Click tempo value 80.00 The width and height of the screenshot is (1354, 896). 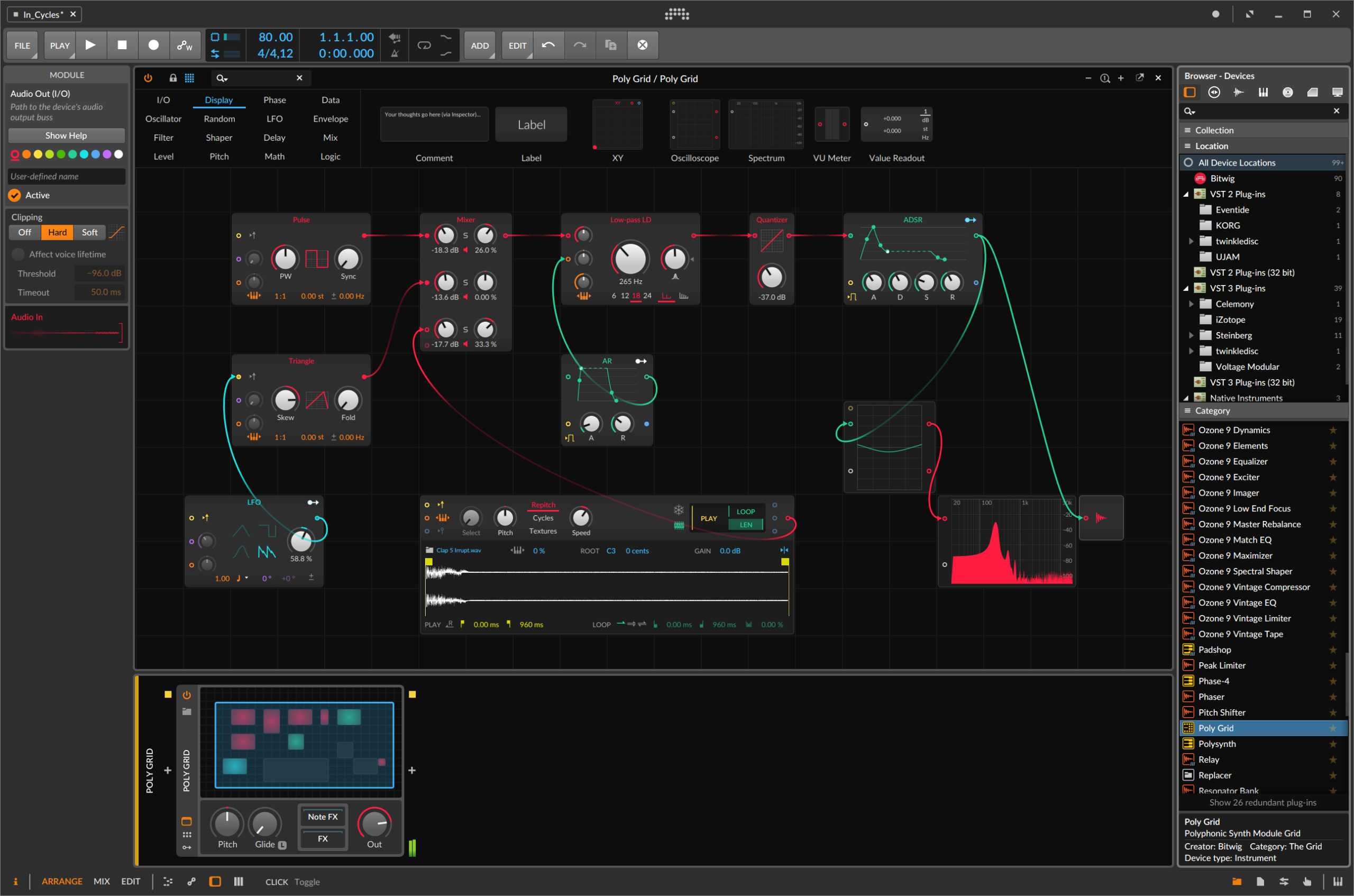(x=276, y=37)
